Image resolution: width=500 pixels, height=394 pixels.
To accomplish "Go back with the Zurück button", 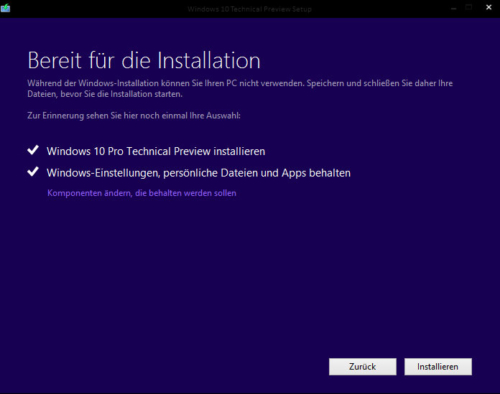I will click(x=363, y=367).
